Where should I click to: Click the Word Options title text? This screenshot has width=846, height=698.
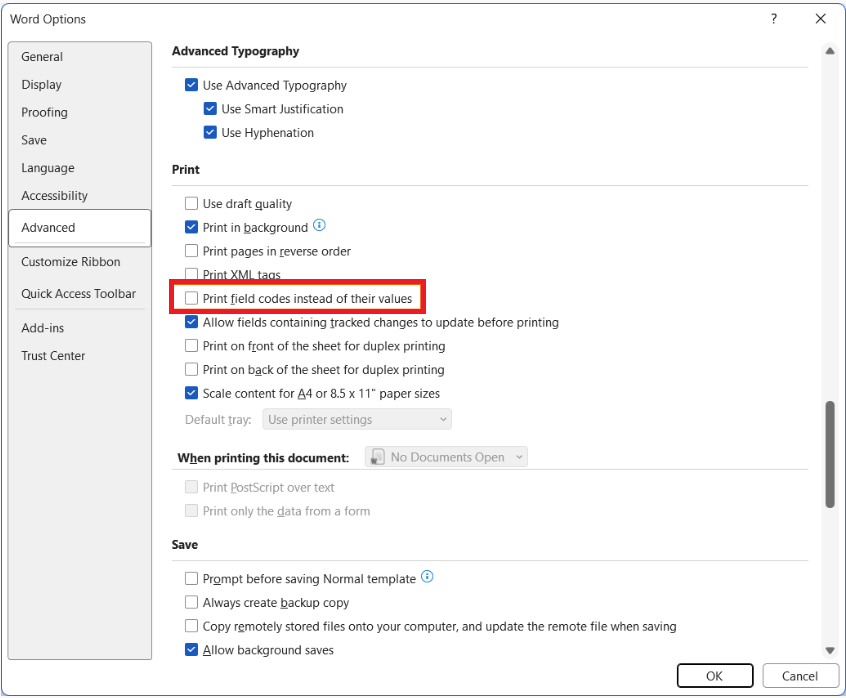tap(48, 19)
